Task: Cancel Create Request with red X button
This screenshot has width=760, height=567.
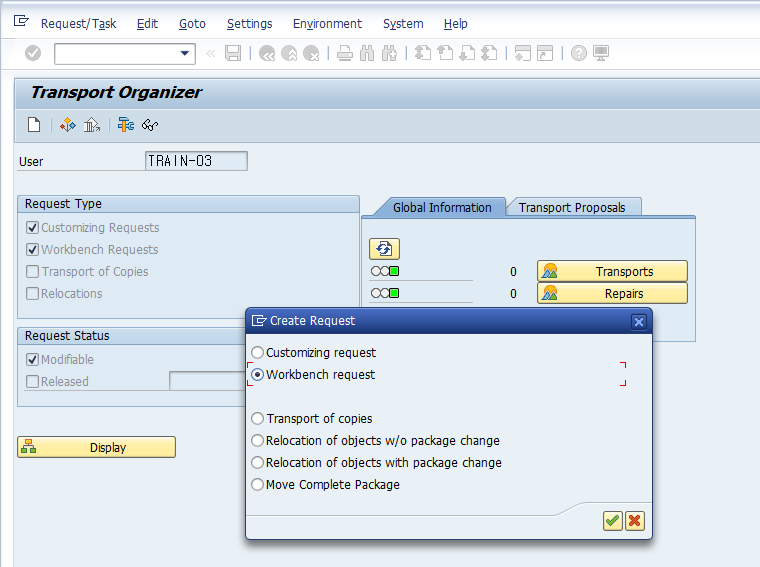Action: click(x=634, y=521)
